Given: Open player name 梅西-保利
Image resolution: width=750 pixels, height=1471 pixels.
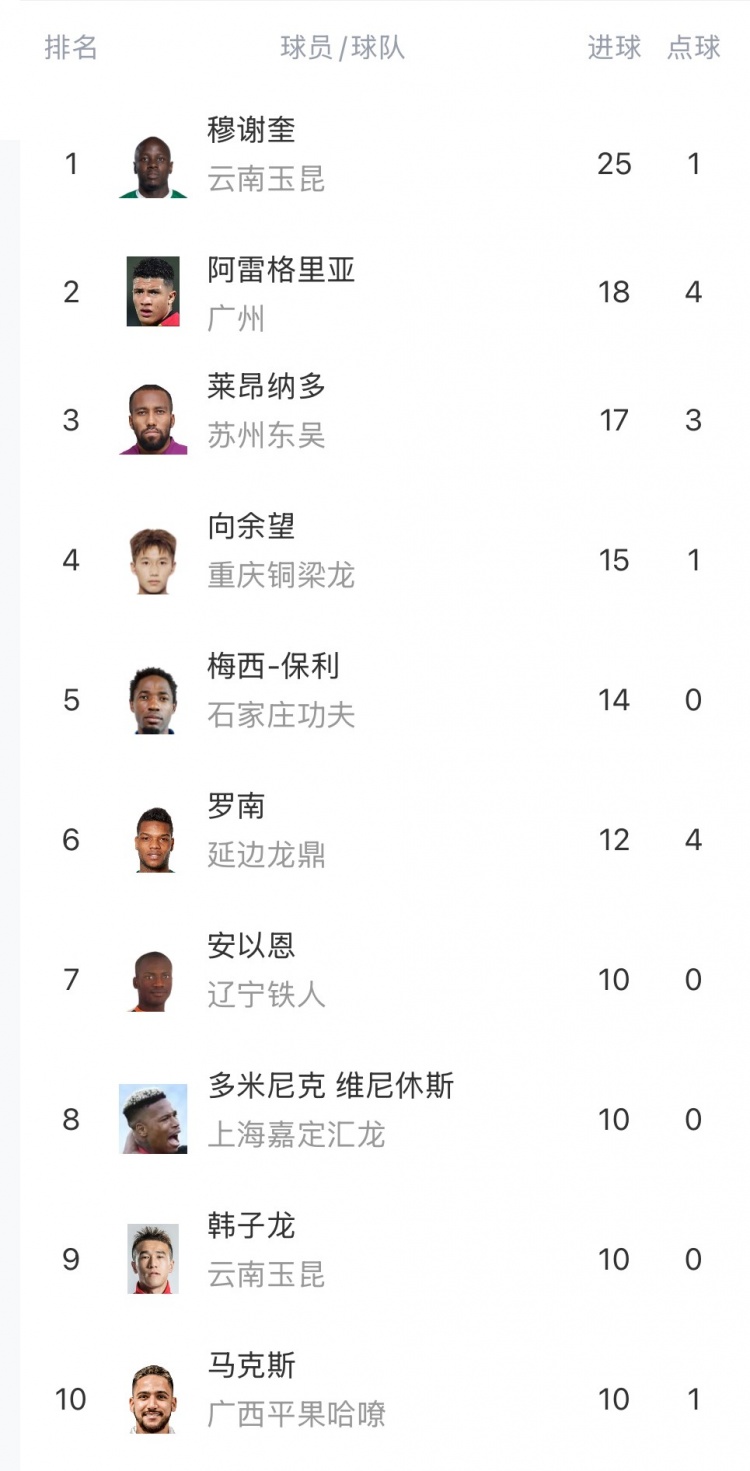Looking at the screenshot, I should [x=273, y=666].
